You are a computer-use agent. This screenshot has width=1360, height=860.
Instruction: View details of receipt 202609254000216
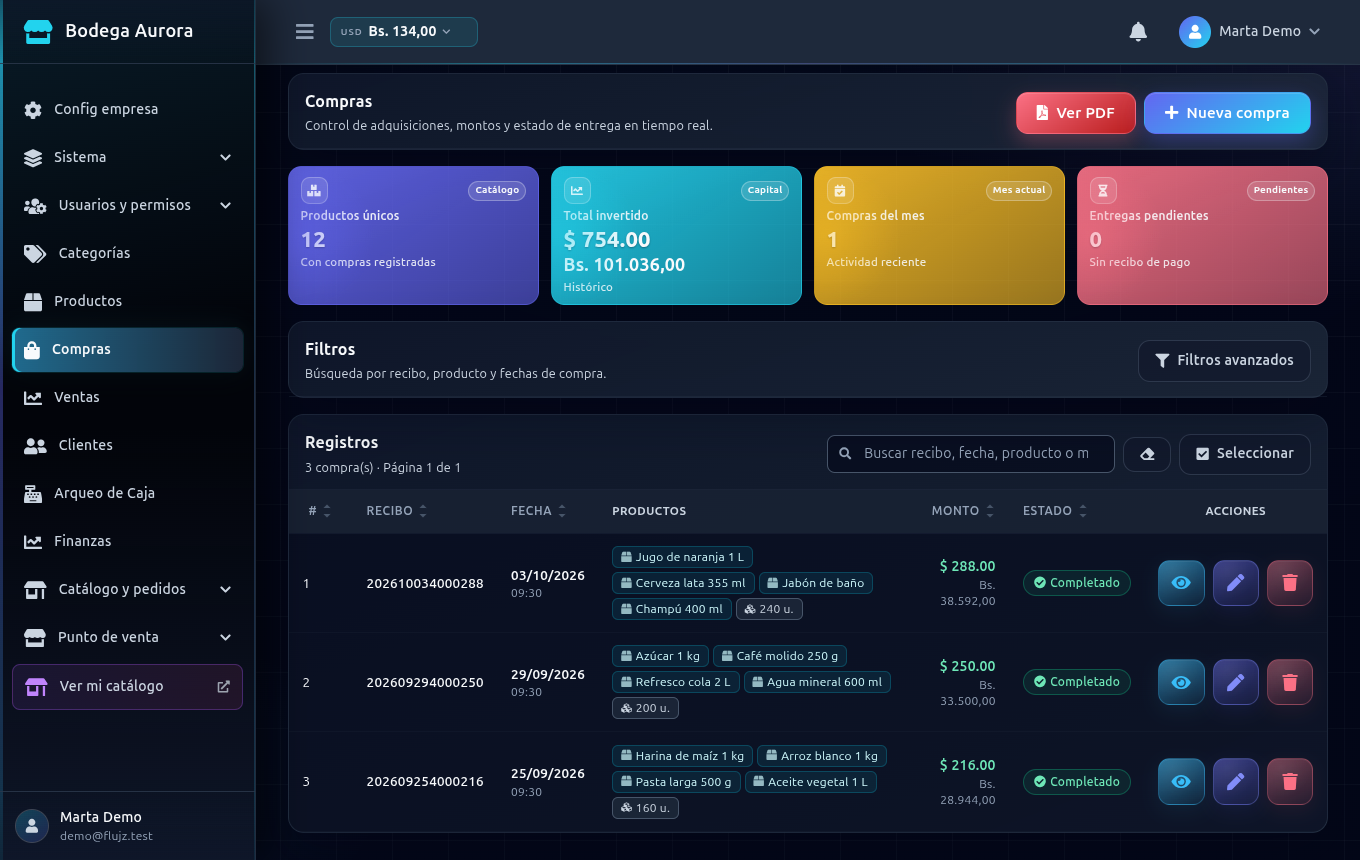click(1181, 782)
